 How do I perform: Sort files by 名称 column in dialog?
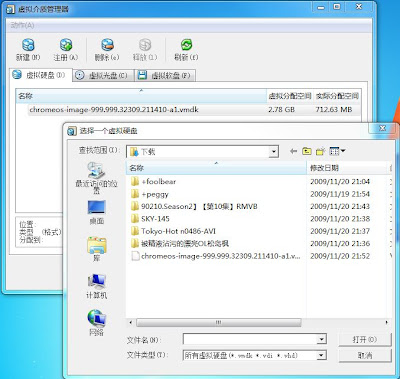216,168
